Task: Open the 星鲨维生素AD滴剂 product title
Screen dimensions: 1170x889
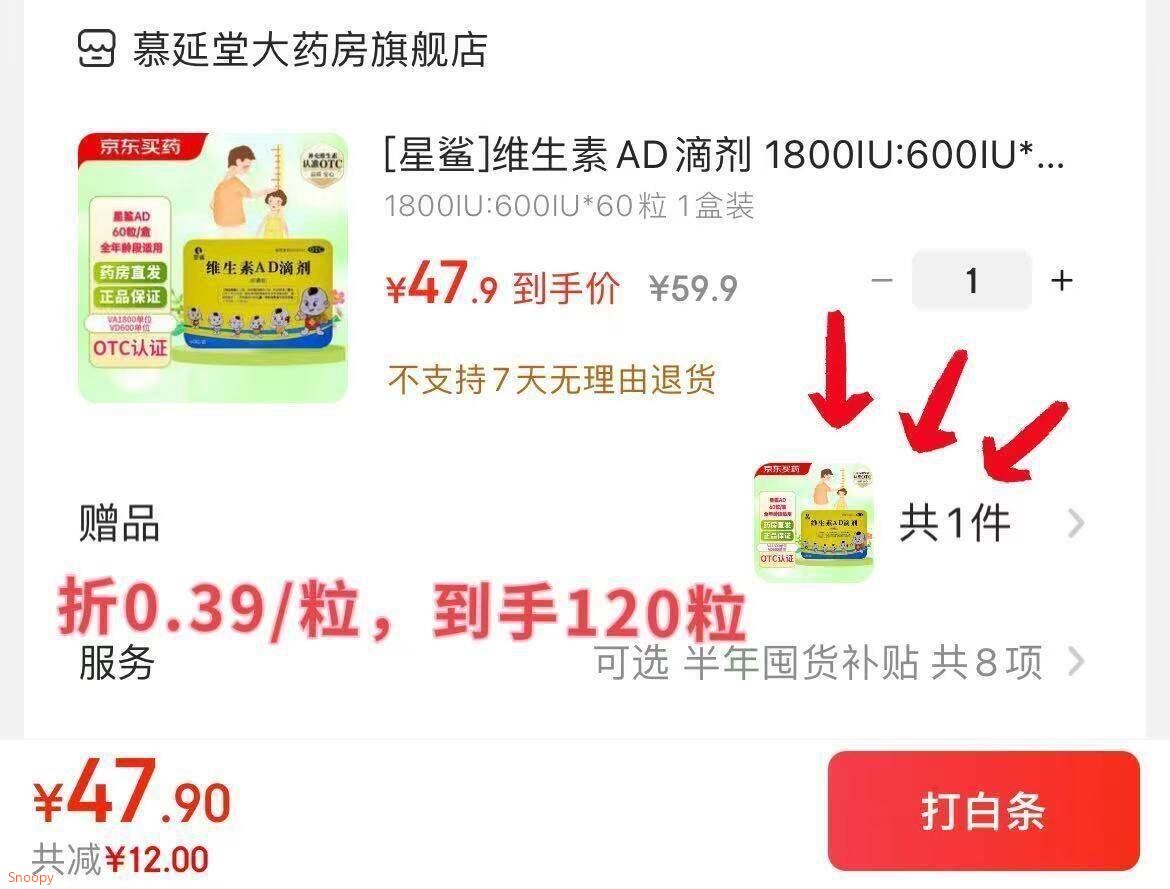Action: (x=724, y=155)
